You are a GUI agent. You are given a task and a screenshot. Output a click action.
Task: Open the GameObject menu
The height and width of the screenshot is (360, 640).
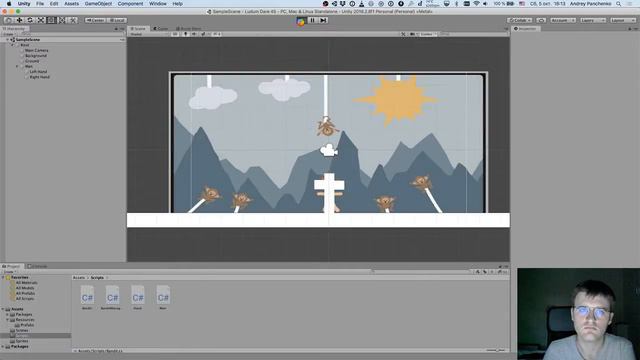tap(98, 4)
